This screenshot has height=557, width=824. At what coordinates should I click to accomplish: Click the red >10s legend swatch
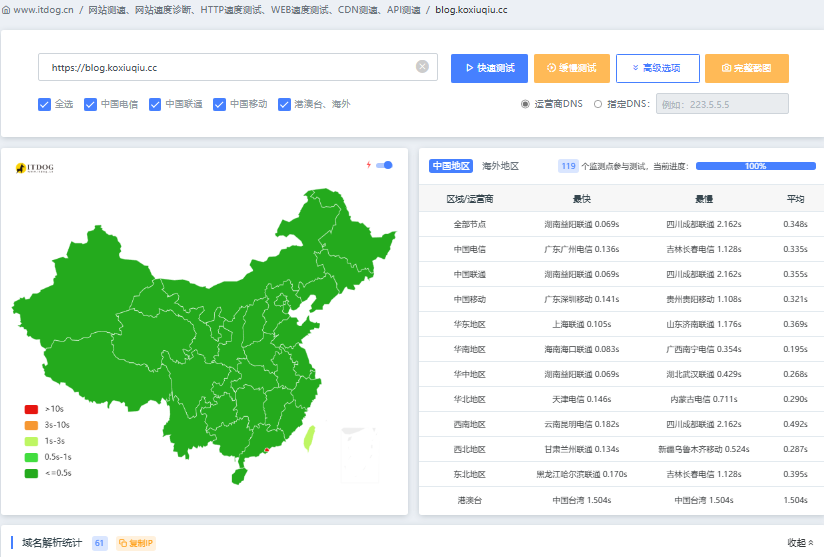coord(31,409)
